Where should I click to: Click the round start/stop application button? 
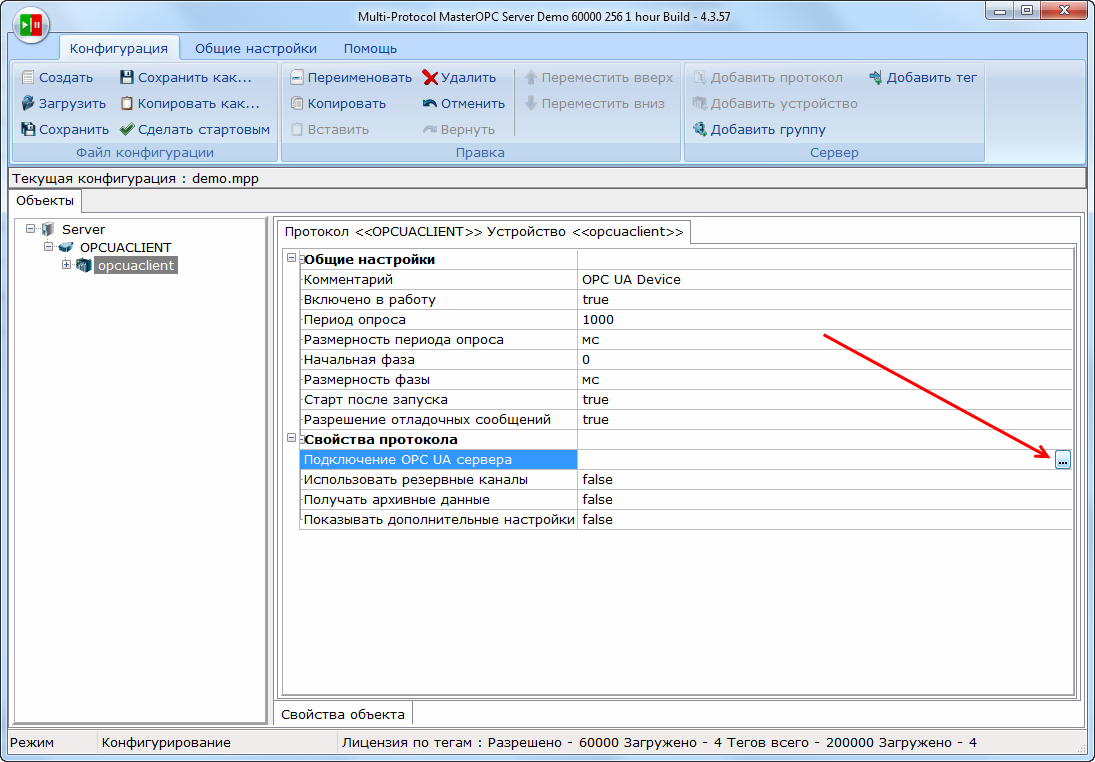pos(31,24)
